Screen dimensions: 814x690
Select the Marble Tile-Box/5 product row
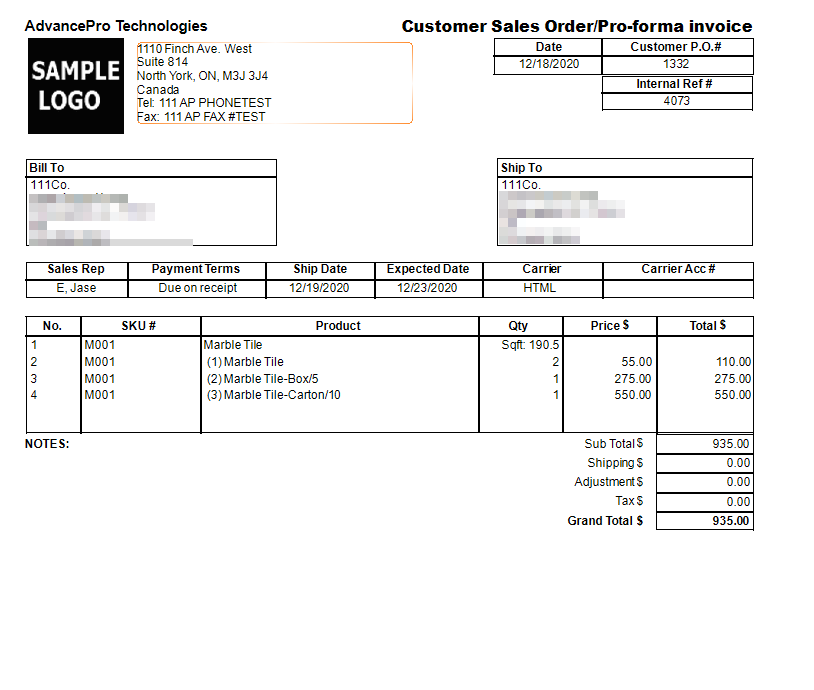[262, 379]
